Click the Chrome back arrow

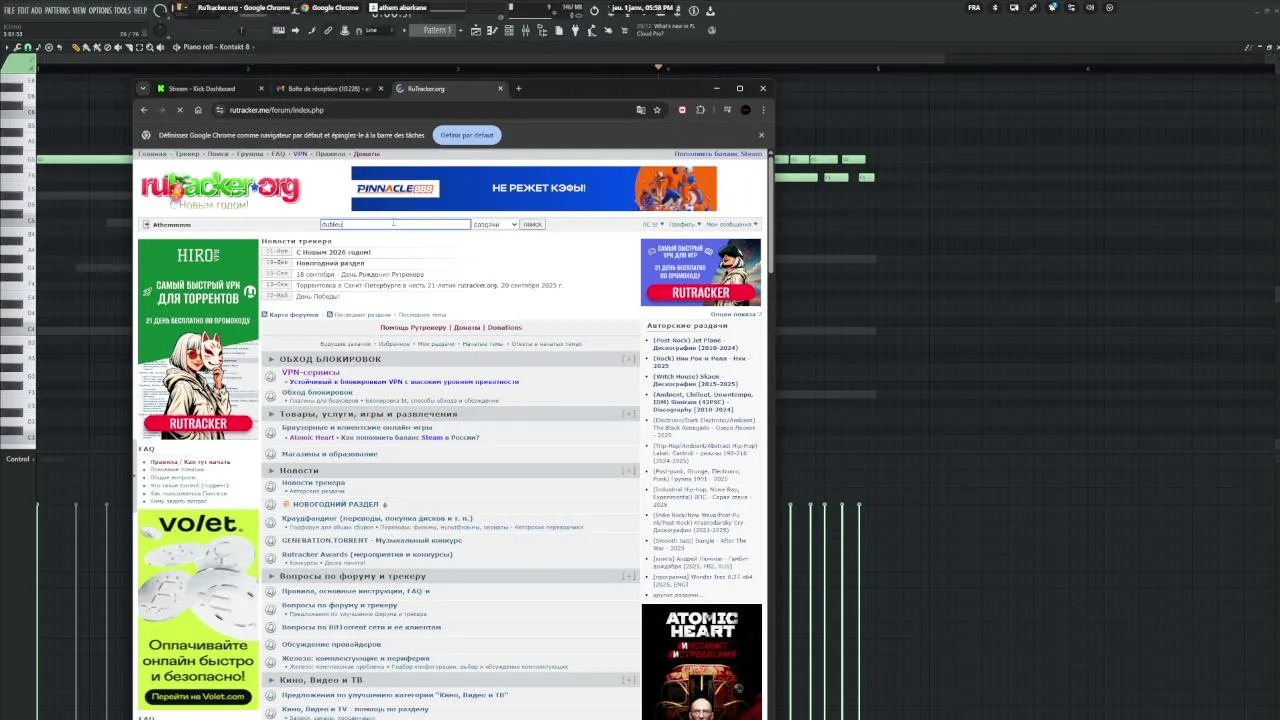pyautogui.click(x=144, y=110)
